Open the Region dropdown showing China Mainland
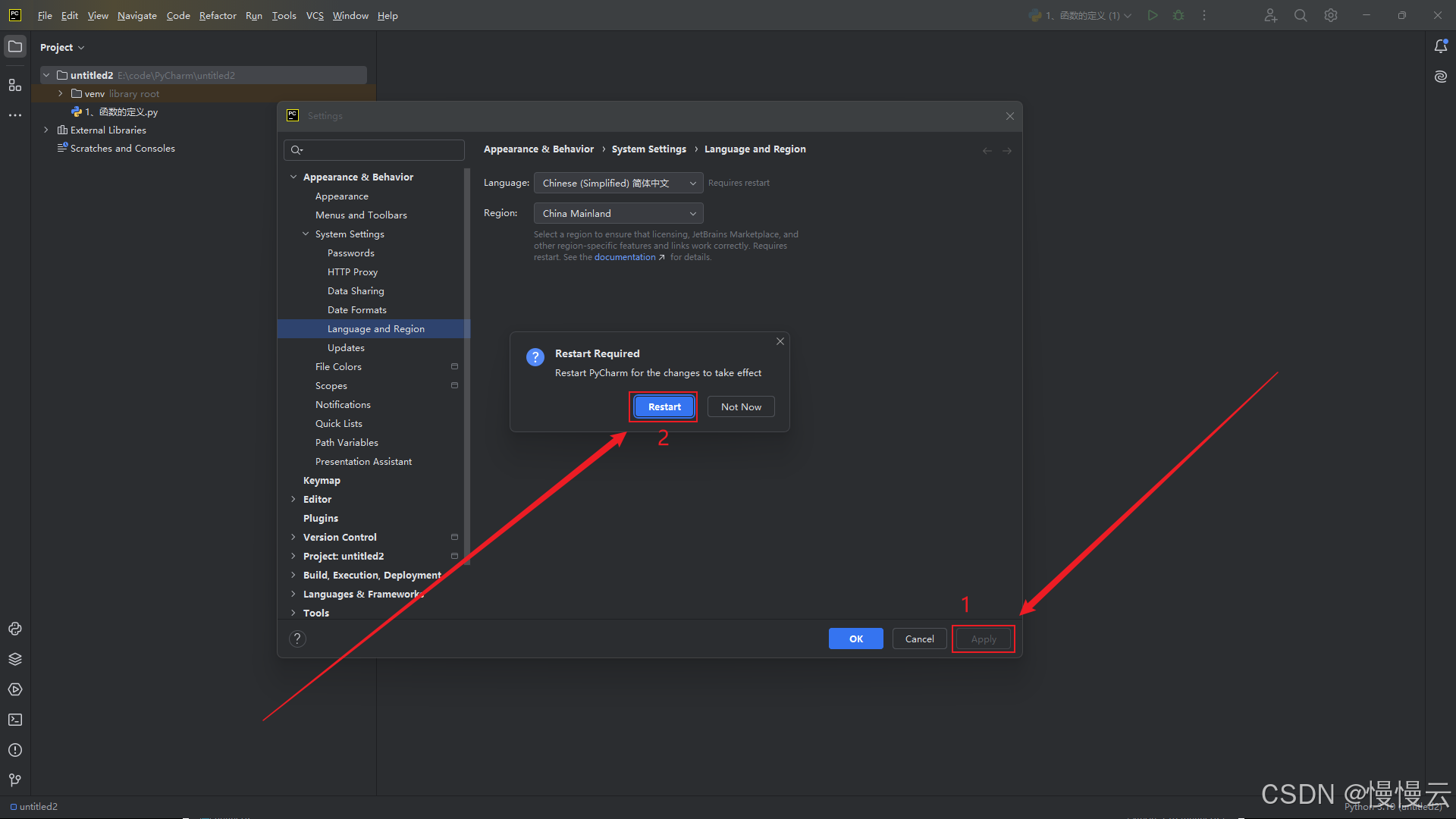Image resolution: width=1456 pixels, height=819 pixels. [618, 213]
